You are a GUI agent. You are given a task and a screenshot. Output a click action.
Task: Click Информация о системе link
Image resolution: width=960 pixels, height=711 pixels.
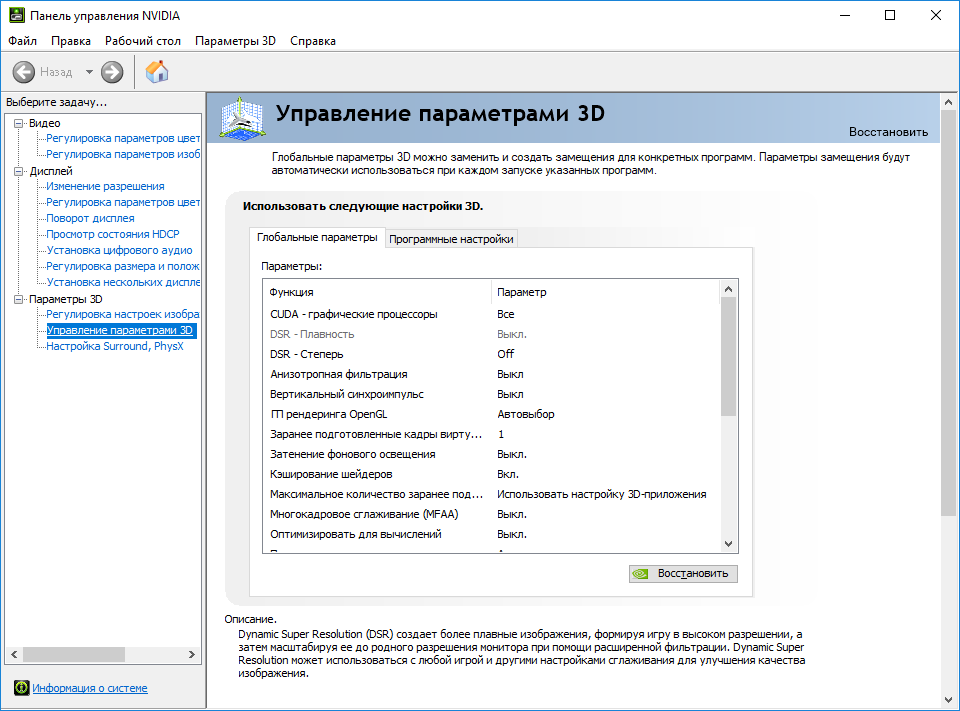pyautogui.click(x=90, y=688)
